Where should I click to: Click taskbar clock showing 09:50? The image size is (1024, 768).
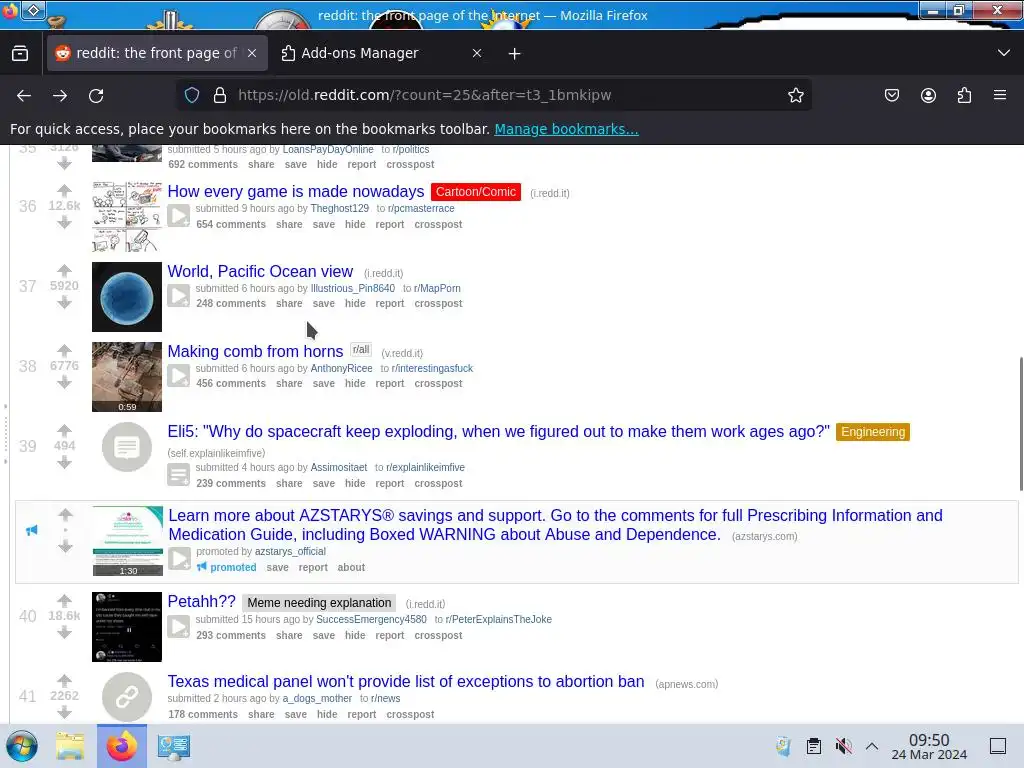(929, 746)
